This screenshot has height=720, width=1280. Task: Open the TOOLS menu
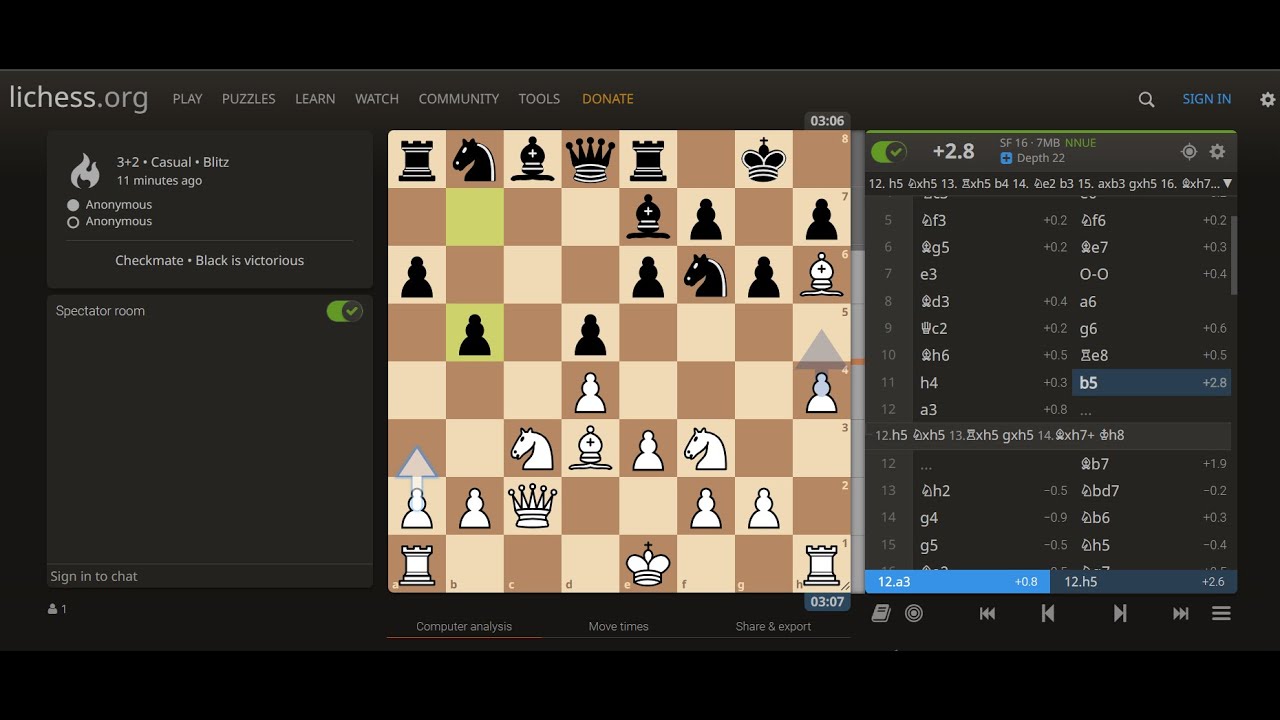click(539, 99)
